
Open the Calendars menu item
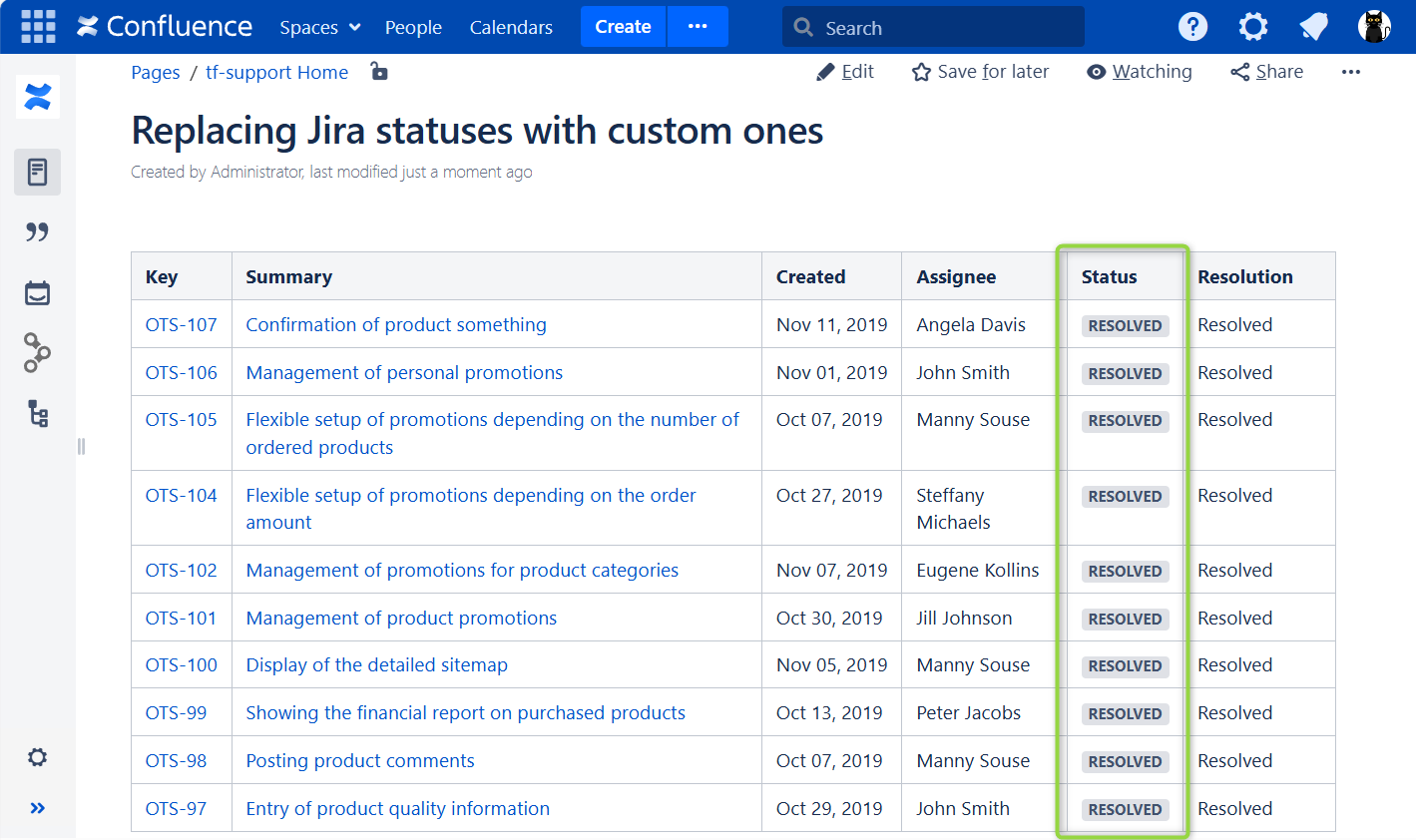click(x=511, y=28)
